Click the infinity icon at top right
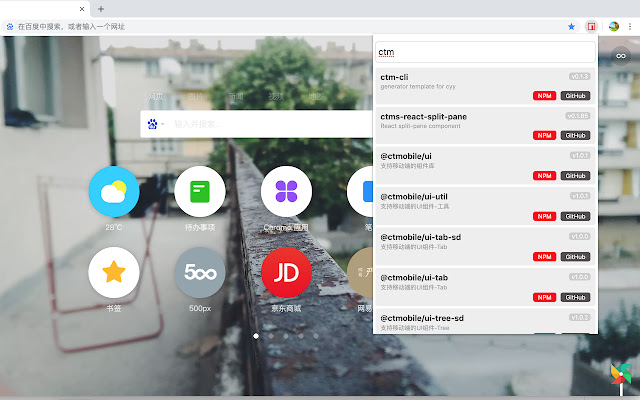 click(x=621, y=56)
